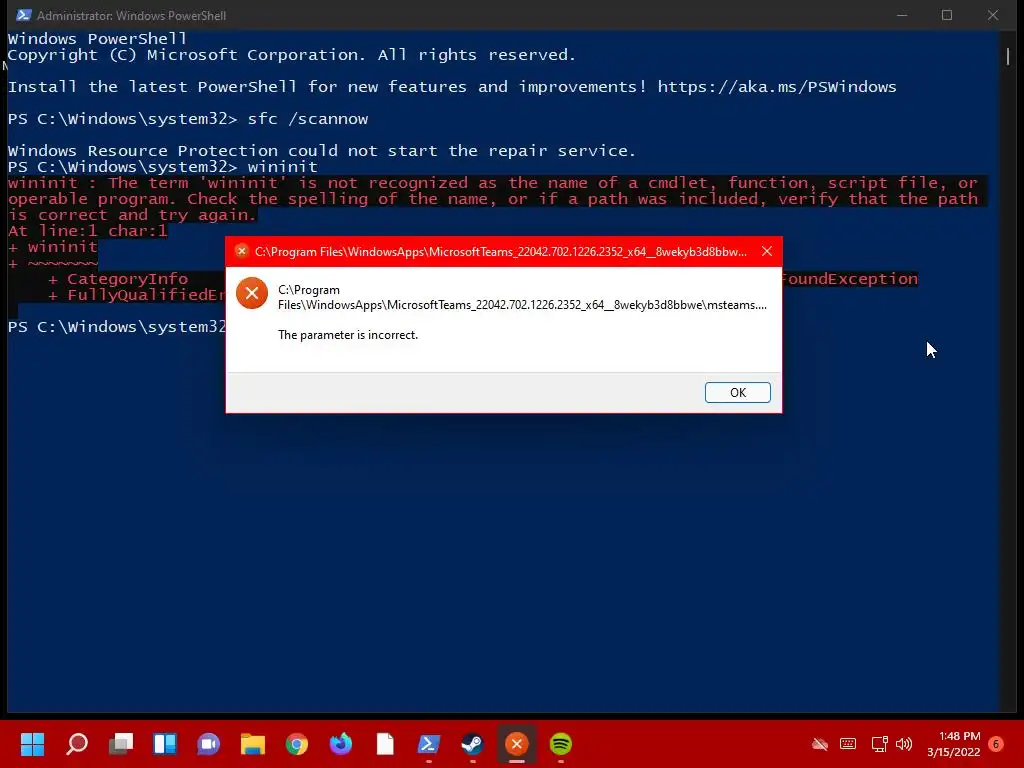Click the 'Copyright (C) Microsoft Corporation' line
The height and width of the screenshot is (768, 1024).
[x=292, y=55]
